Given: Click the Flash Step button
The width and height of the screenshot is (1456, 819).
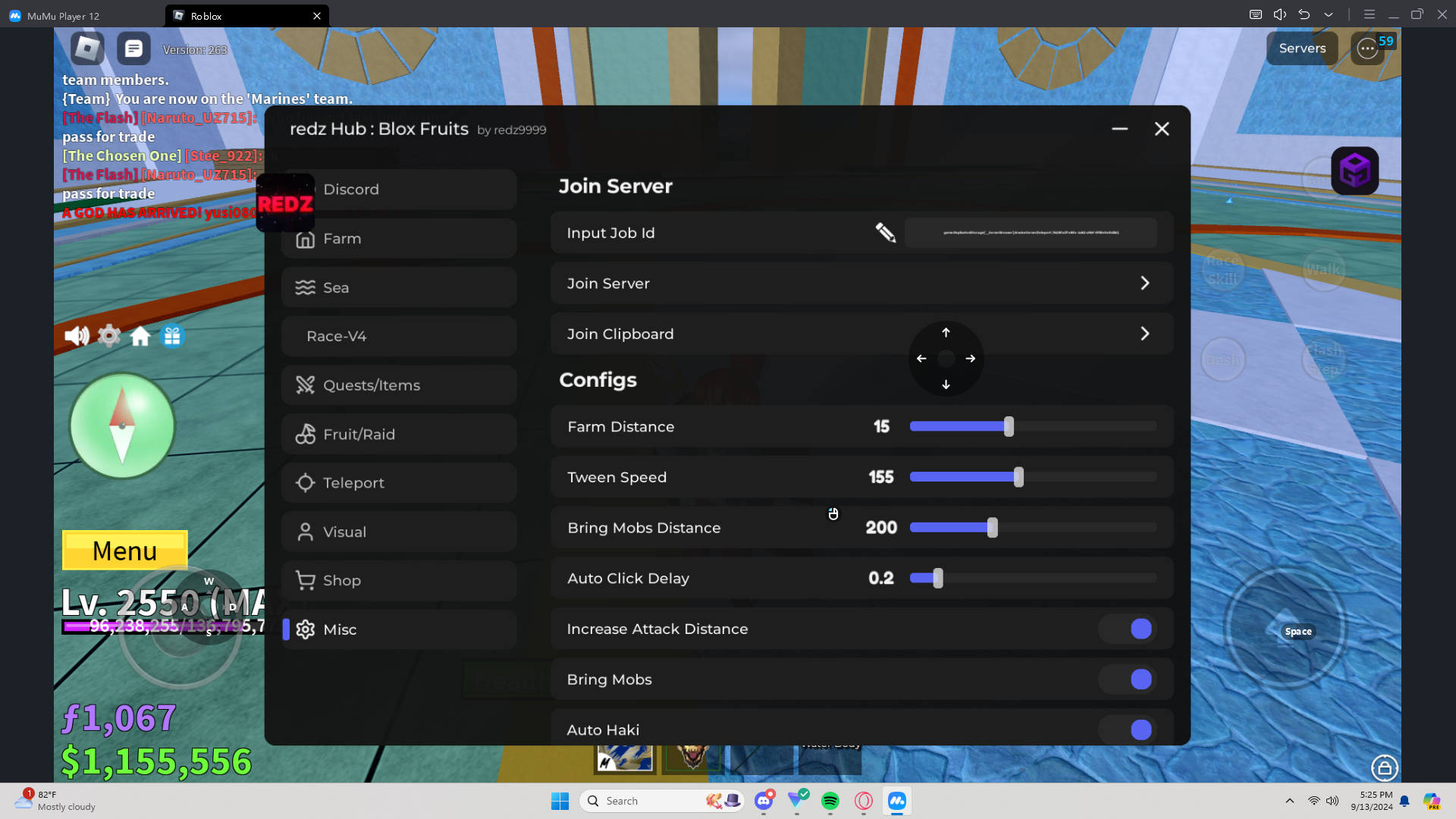Looking at the screenshot, I should (1324, 360).
